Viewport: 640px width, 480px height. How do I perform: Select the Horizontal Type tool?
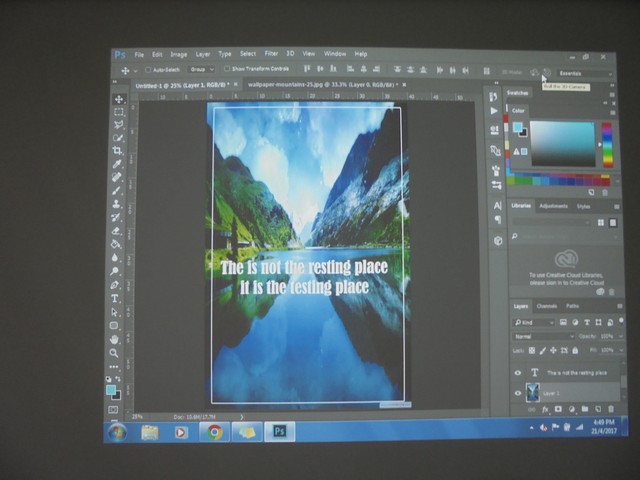[x=115, y=298]
